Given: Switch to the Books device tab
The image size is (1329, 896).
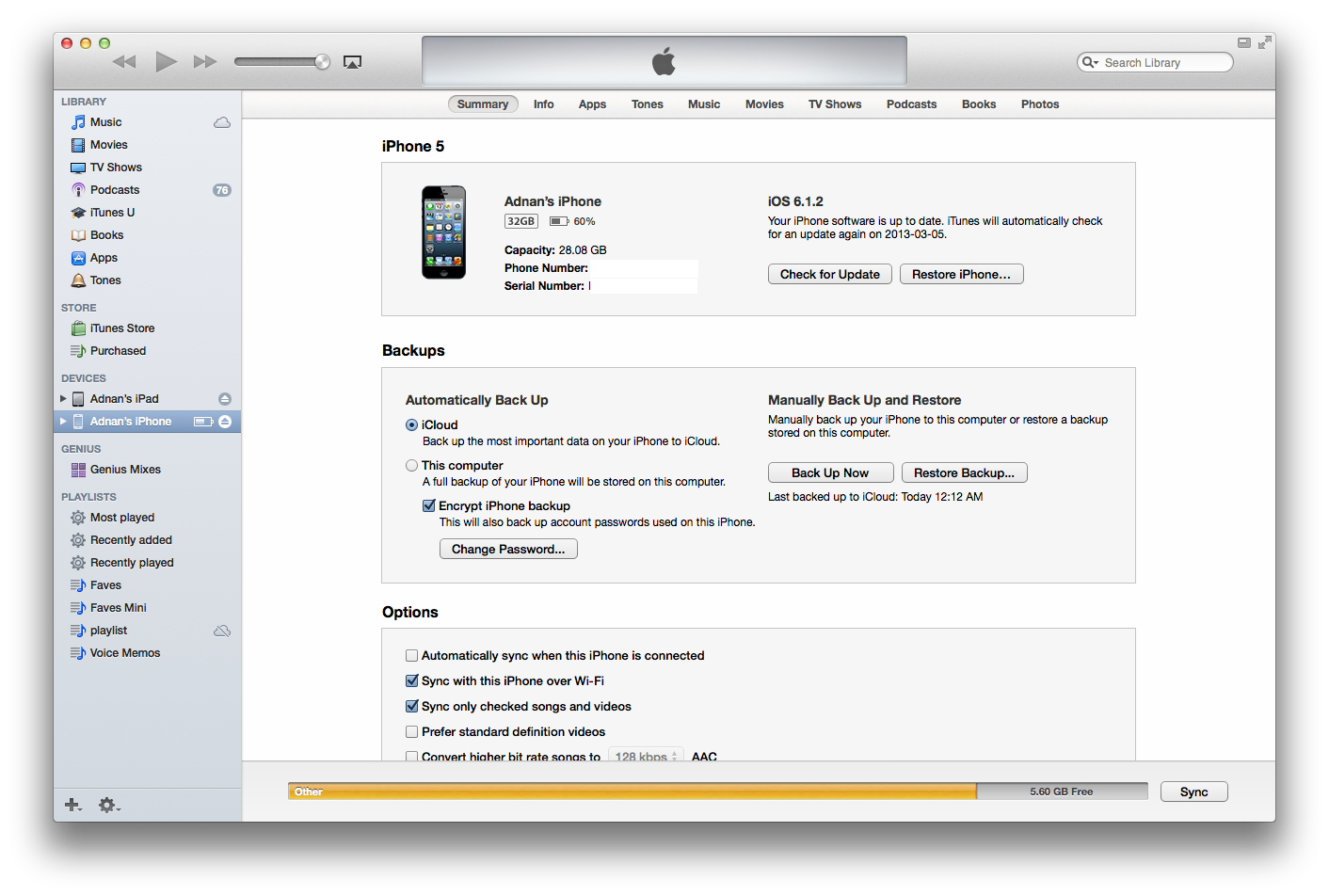Looking at the screenshot, I should 979,104.
